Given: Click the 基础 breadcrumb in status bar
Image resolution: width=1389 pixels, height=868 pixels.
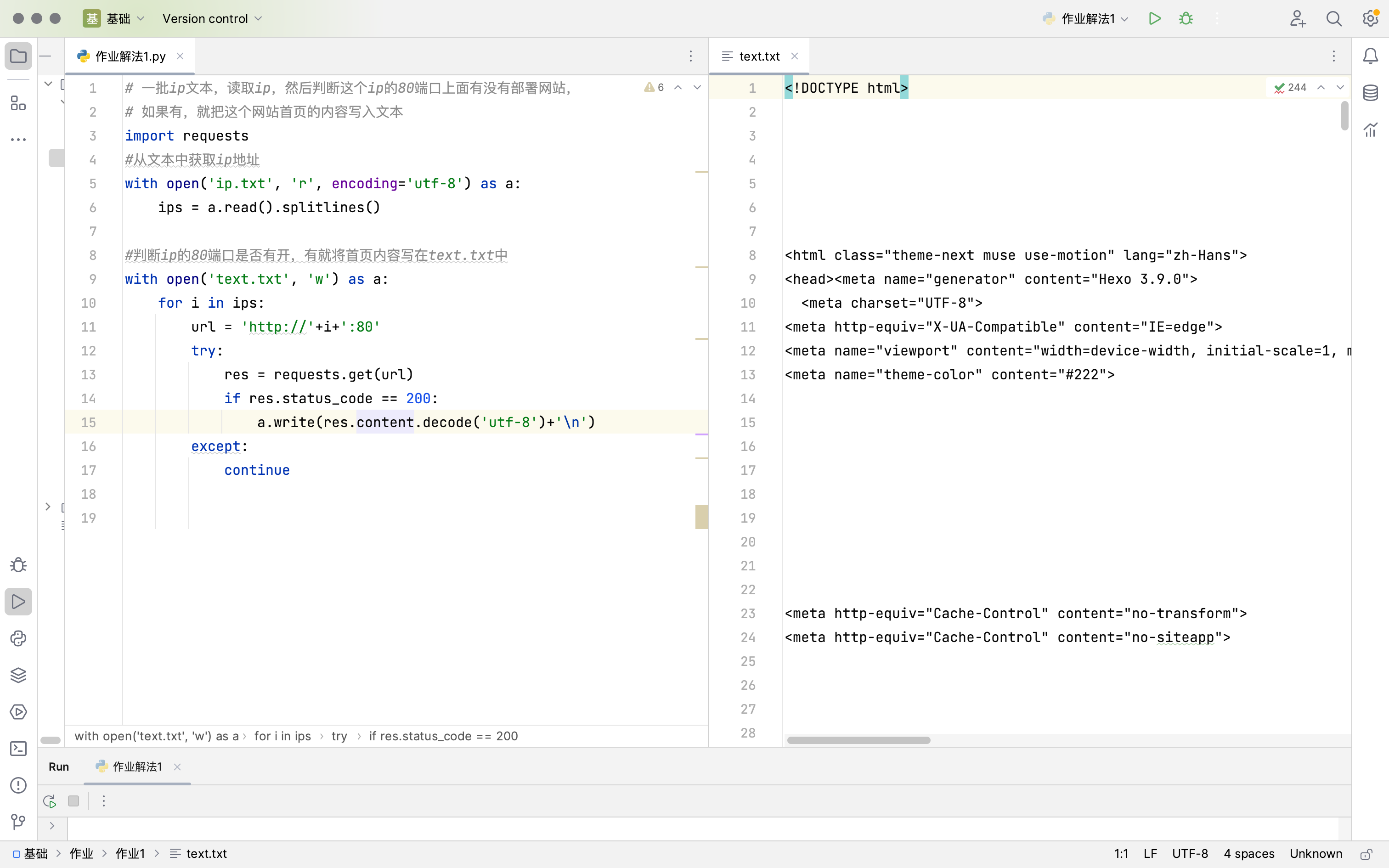Looking at the screenshot, I should coord(30,854).
